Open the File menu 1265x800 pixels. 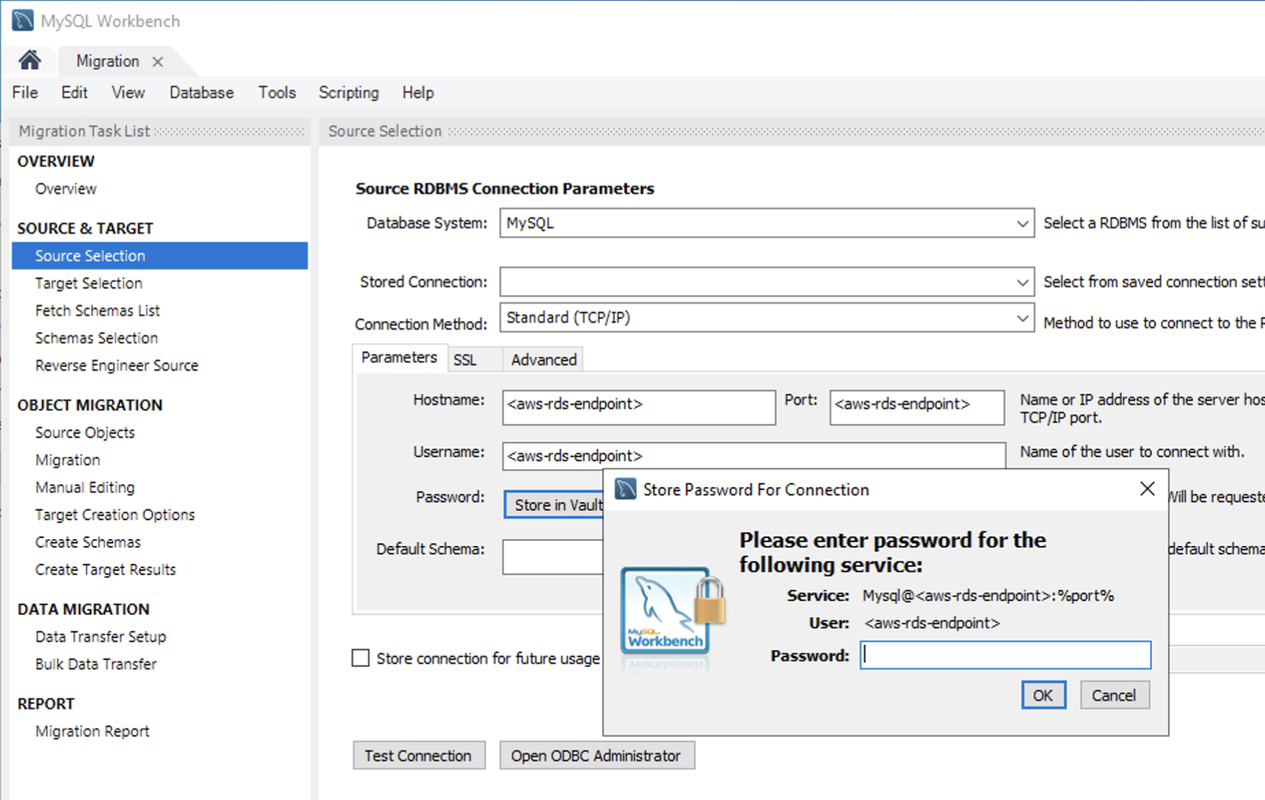point(25,92)
